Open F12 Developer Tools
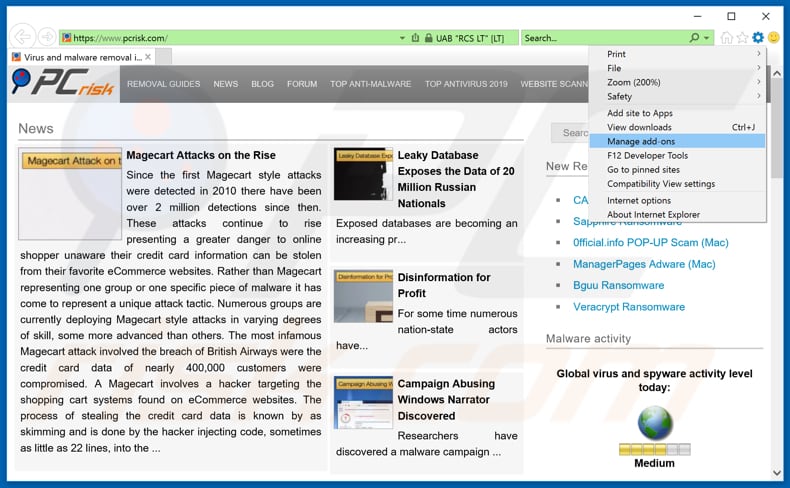 coord(678,156)
